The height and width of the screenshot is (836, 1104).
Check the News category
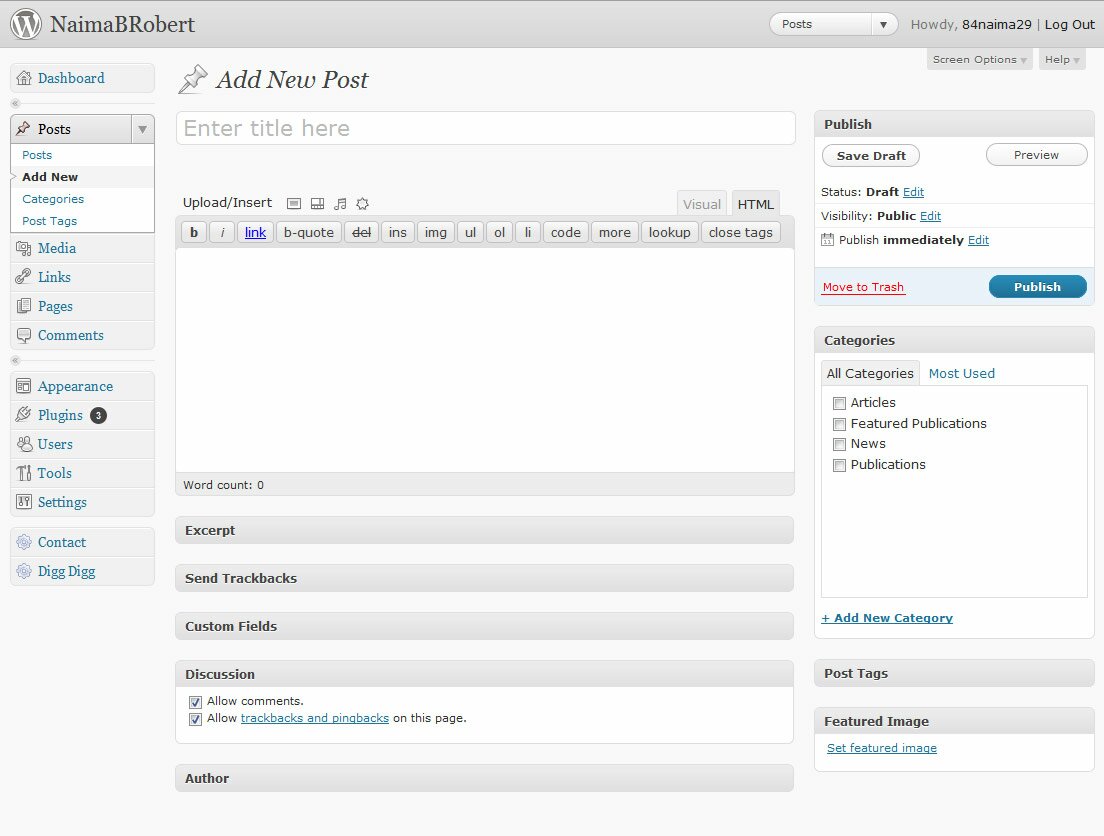(x=839, y=444)
